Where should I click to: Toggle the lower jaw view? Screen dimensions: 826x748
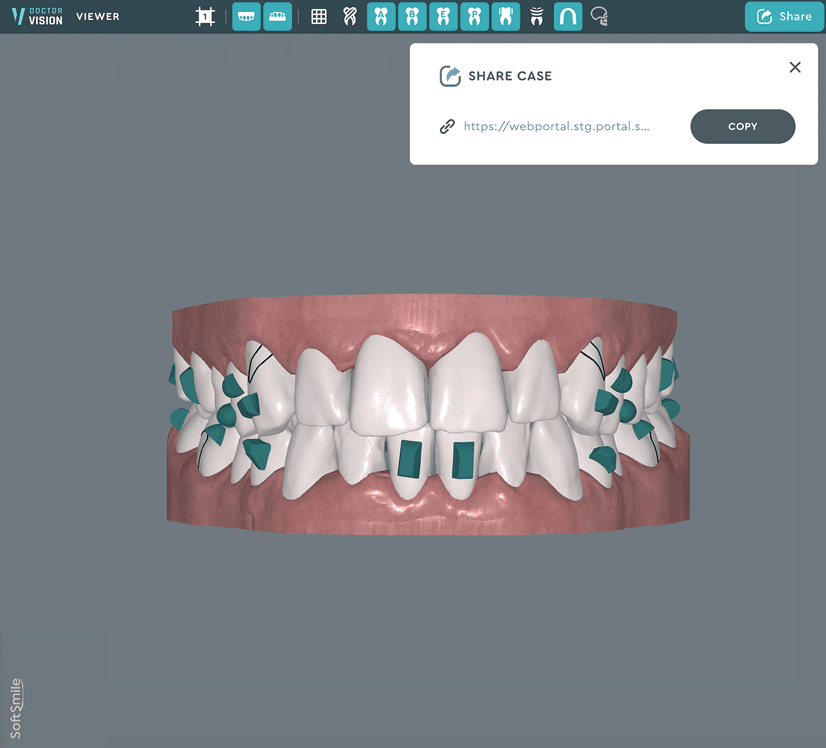coord(277,16)
